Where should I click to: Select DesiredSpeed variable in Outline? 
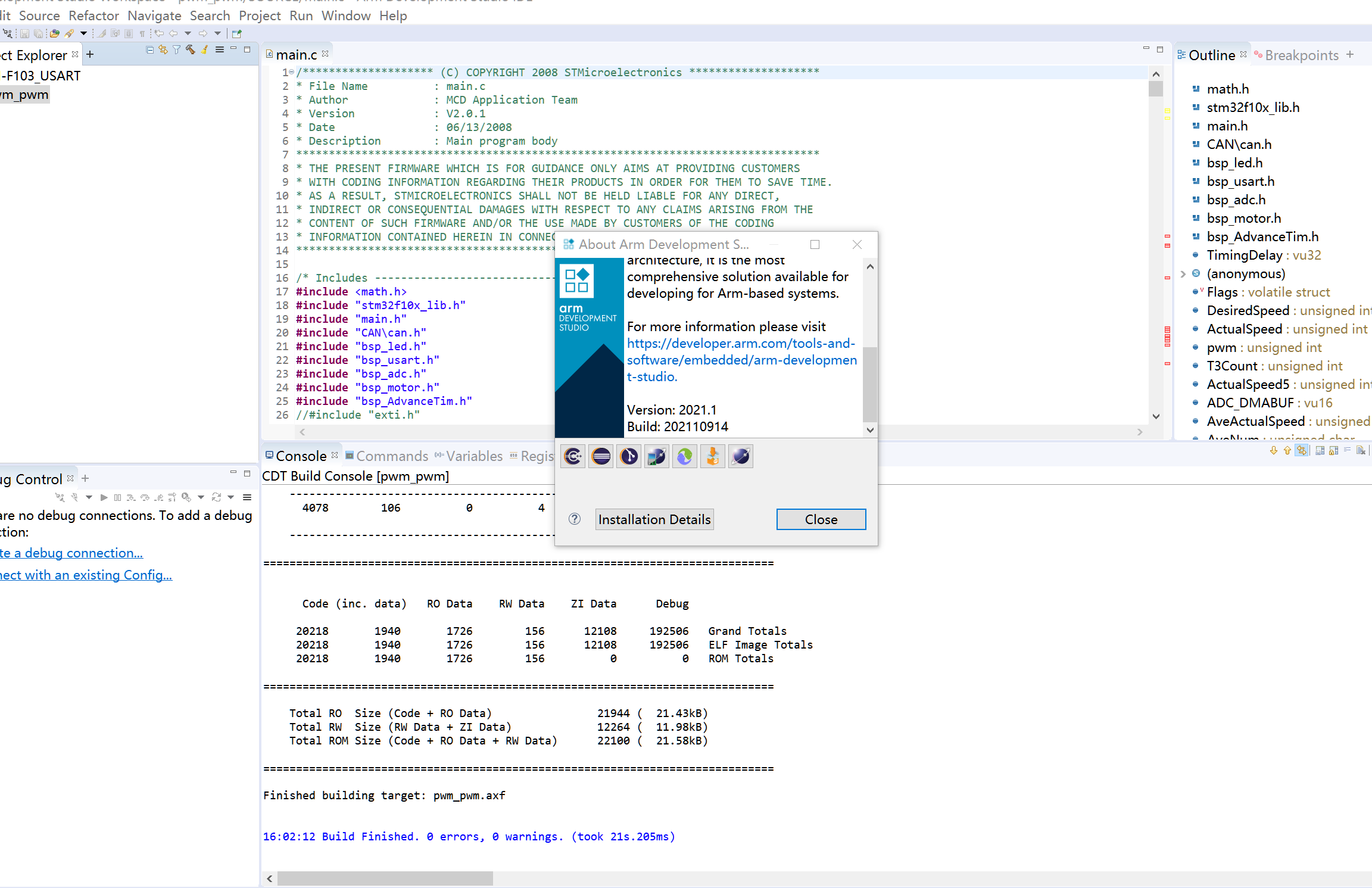[x=1248, y=310]
